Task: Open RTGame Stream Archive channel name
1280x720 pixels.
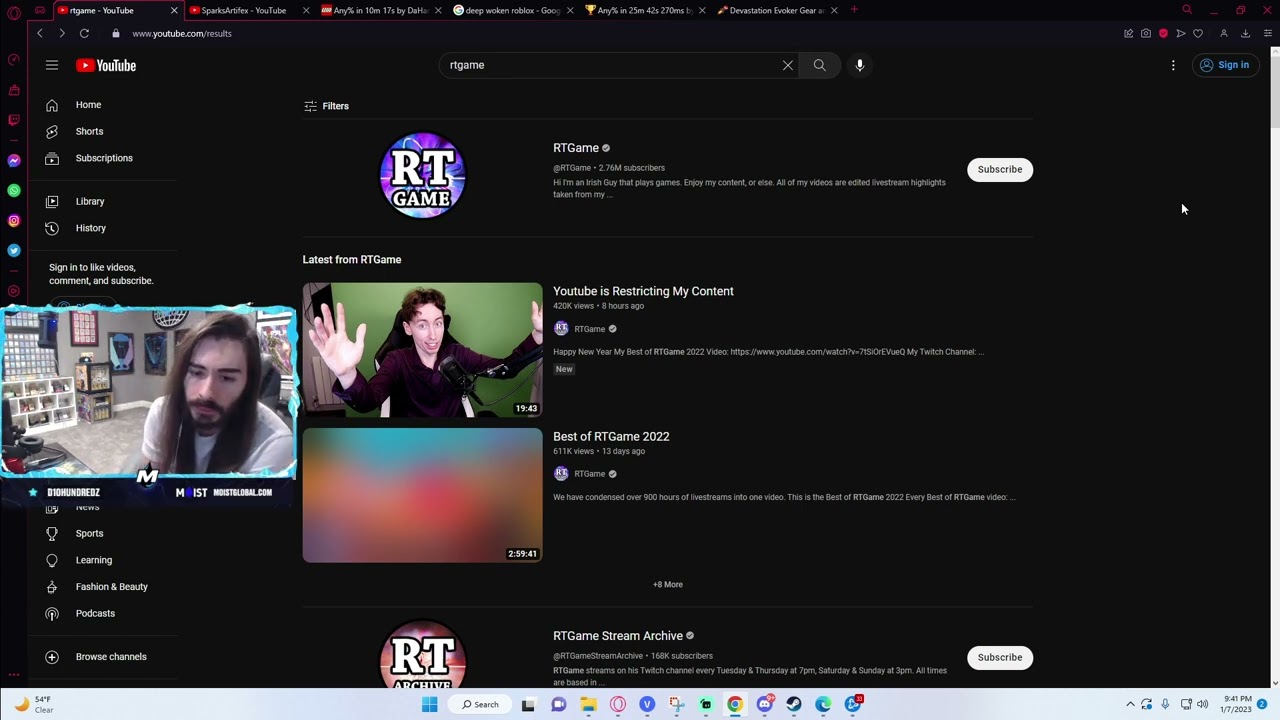Action: tap(618, 636)
